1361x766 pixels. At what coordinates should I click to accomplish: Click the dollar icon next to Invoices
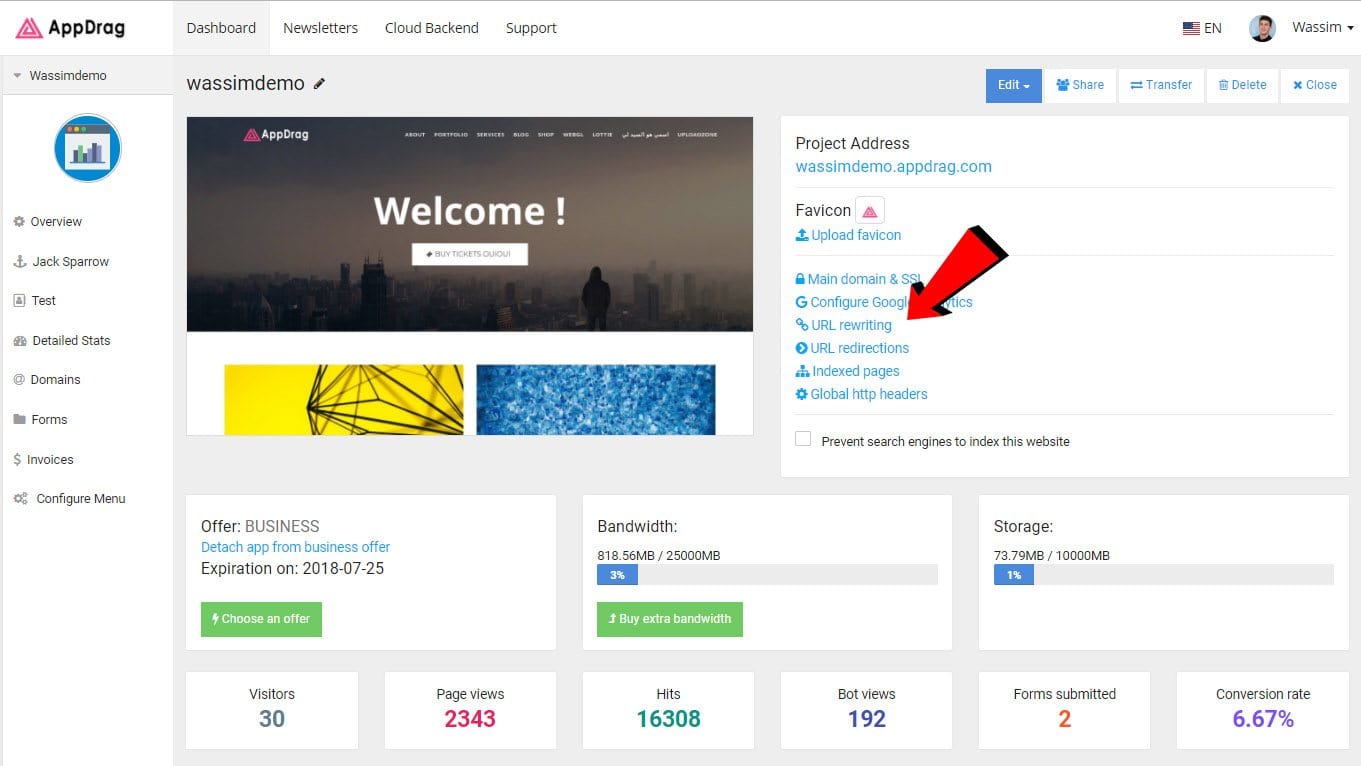click(x=17, y=460)
